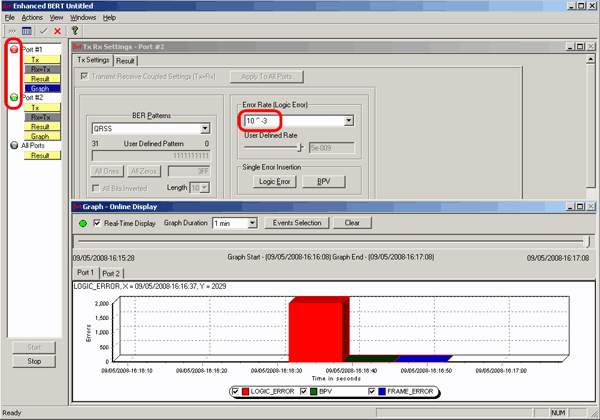The height and width of the screenshot is (420, 600).
Task: Open the Help menu
Action: point(109,18)
